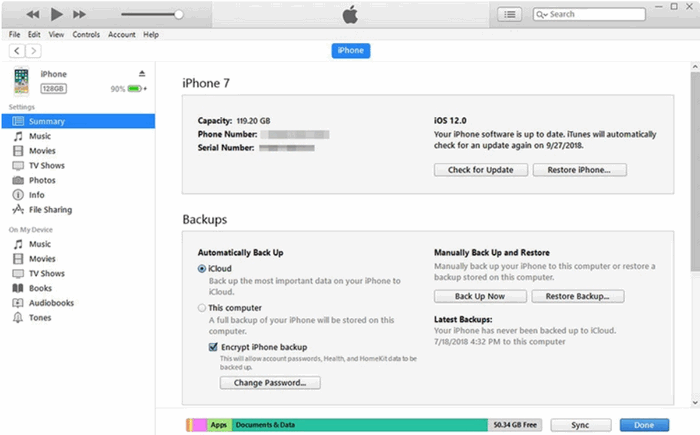
Task: Open the File menu
Action: pyautogui.click(x=14, y=34)
